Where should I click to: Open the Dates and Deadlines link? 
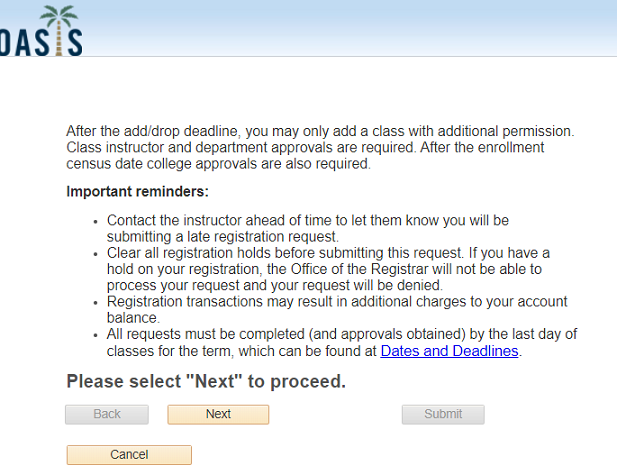pos(449,351)
